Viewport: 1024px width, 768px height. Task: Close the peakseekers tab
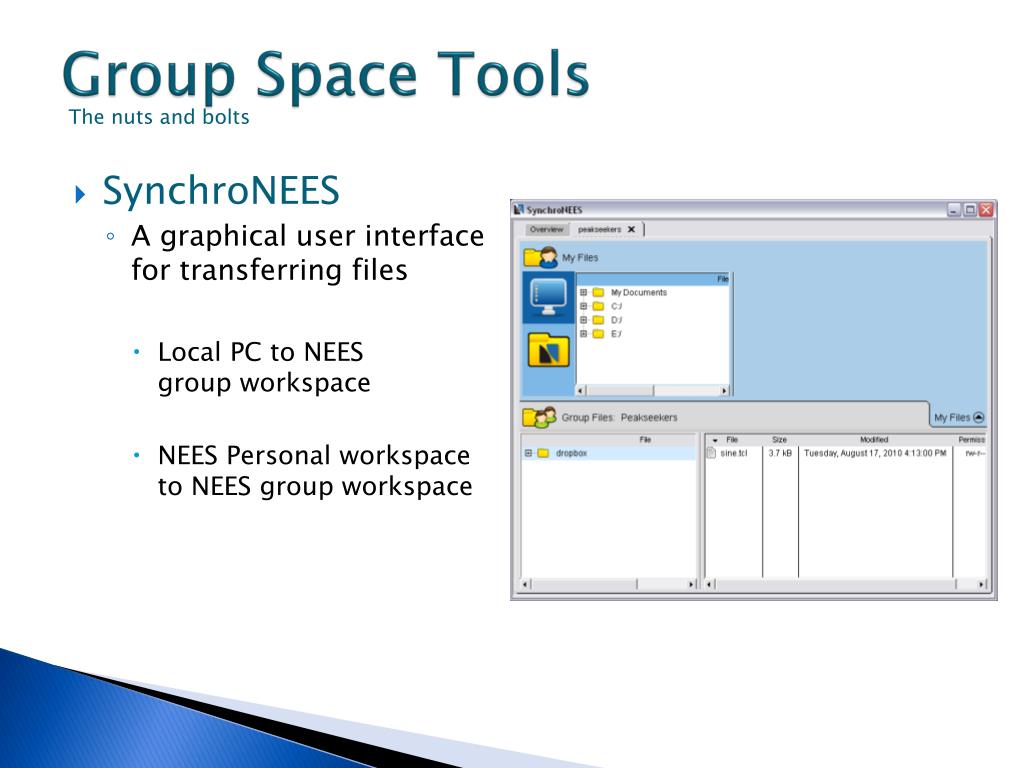click(x=631, y=229)
